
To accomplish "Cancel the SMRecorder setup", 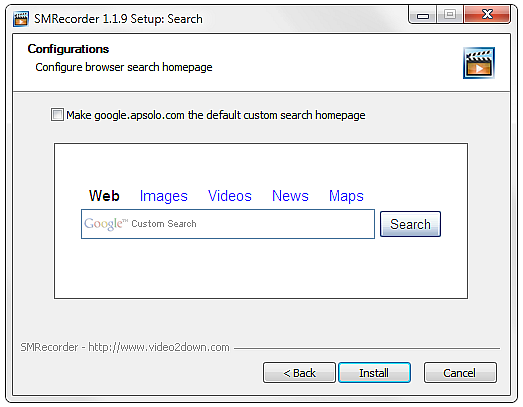I will [x=460, y=373].
